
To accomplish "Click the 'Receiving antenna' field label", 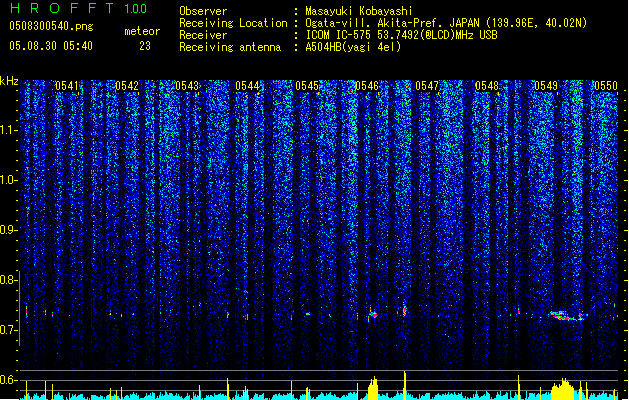I will pos(230,47).
